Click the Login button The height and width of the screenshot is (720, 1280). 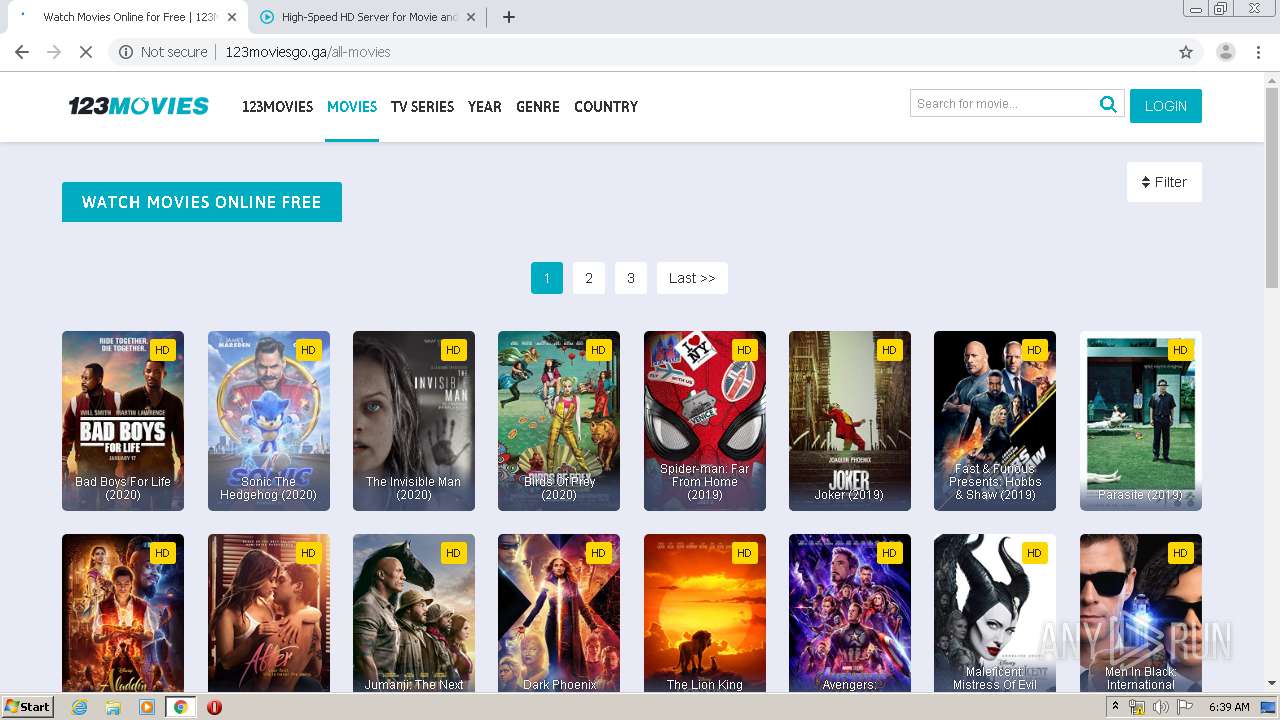click(x=1166, y=106)
